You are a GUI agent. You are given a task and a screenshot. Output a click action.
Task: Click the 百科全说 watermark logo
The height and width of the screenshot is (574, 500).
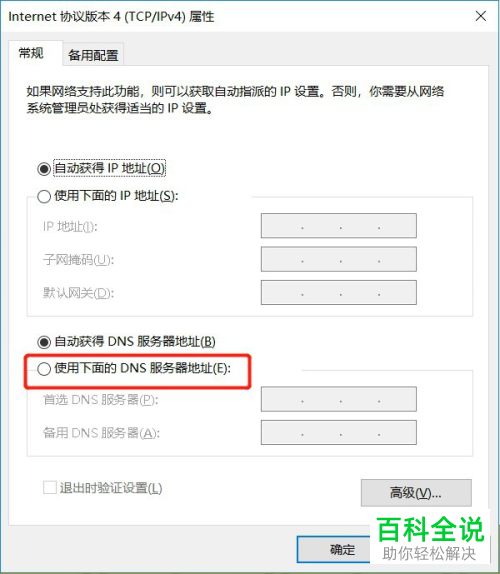(430, 538)
